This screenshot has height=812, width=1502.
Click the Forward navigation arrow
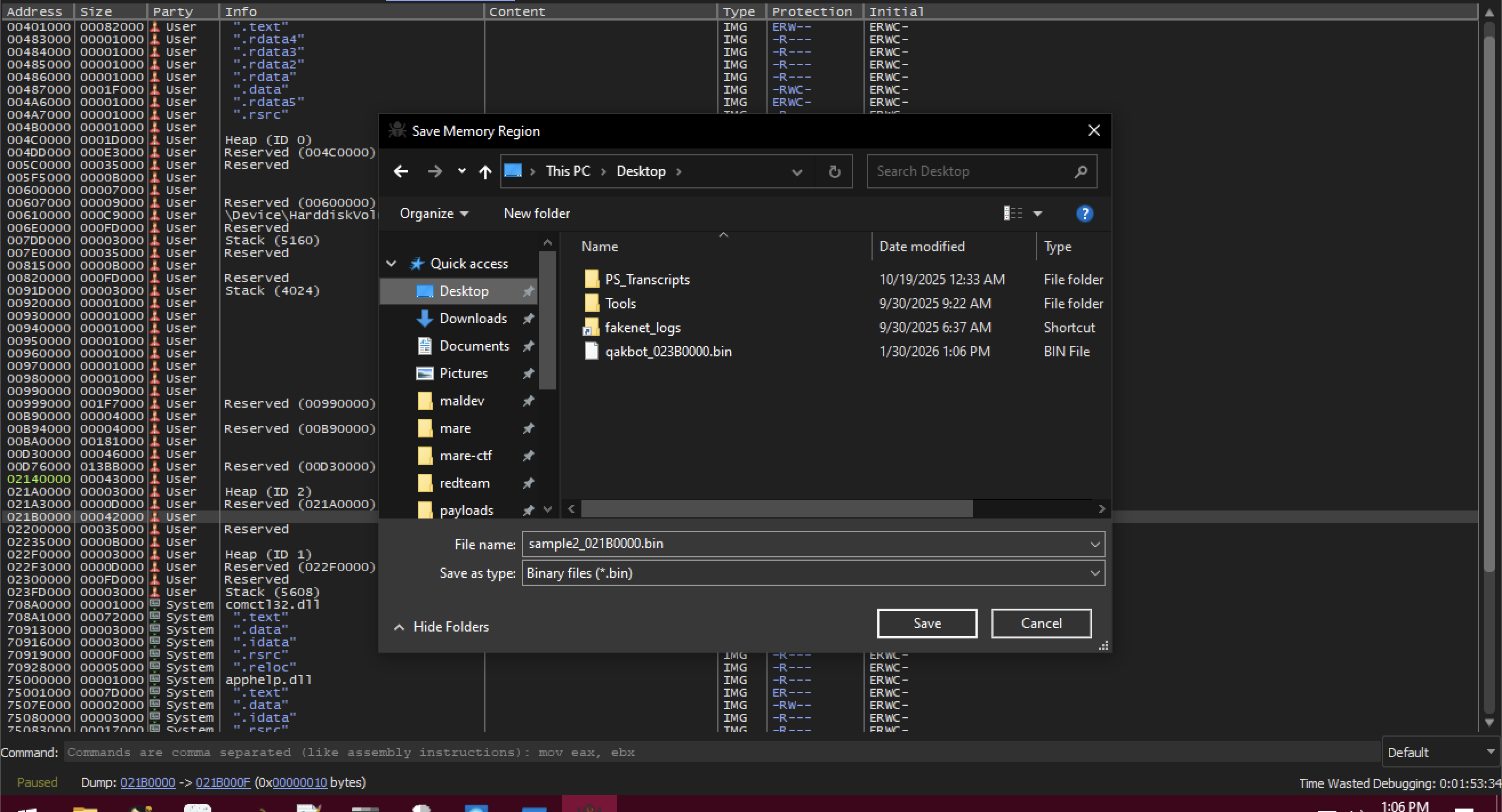point(435,171)
